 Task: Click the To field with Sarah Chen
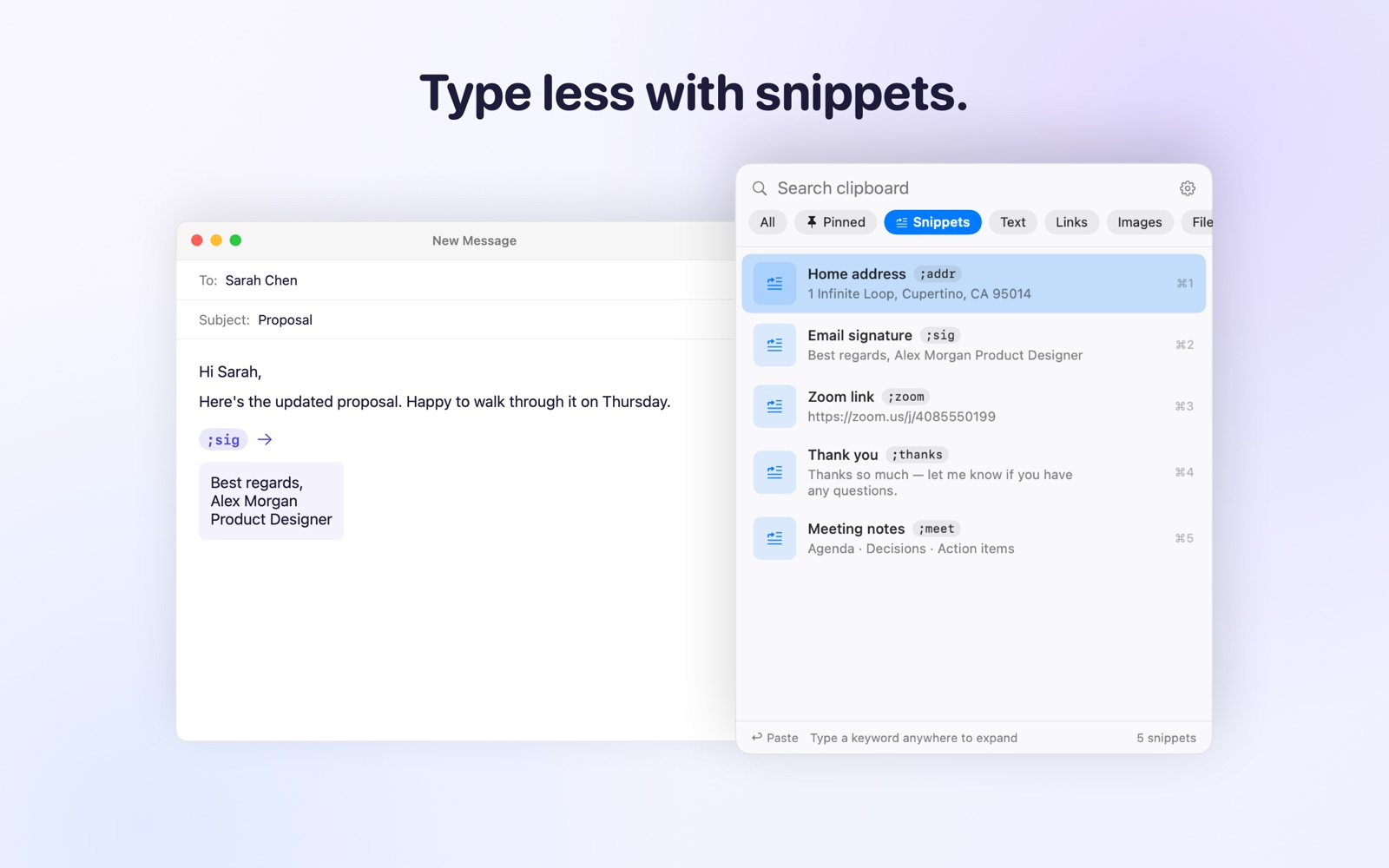pos(456,280)
